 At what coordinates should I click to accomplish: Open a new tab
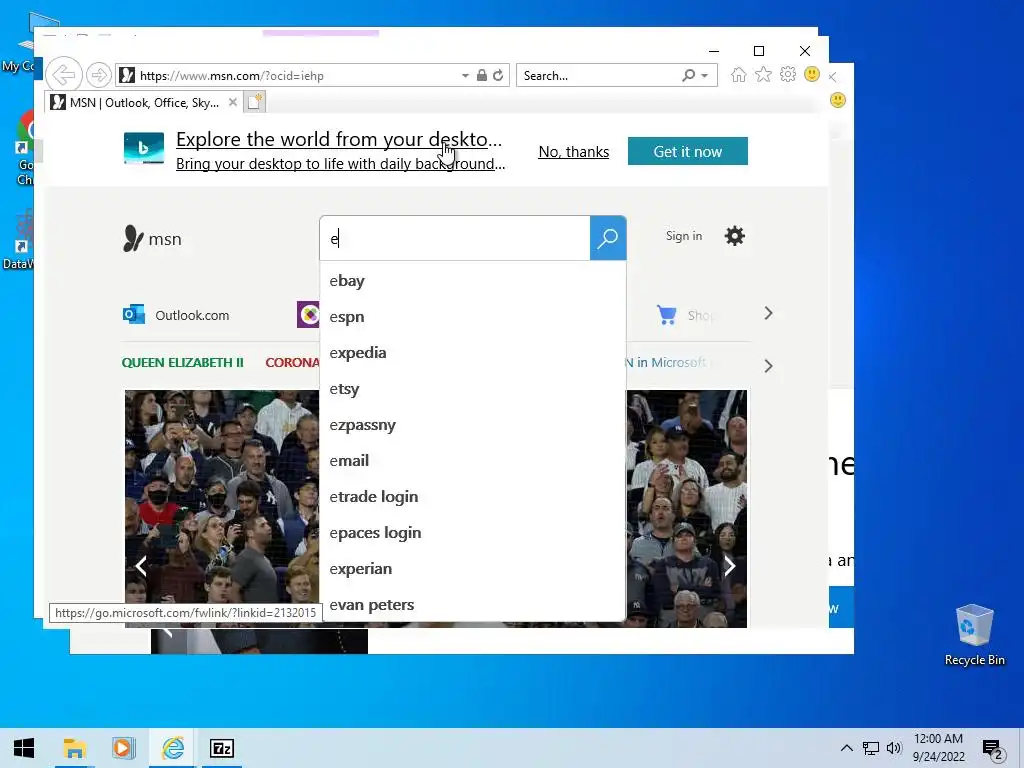tap(255, 102)
